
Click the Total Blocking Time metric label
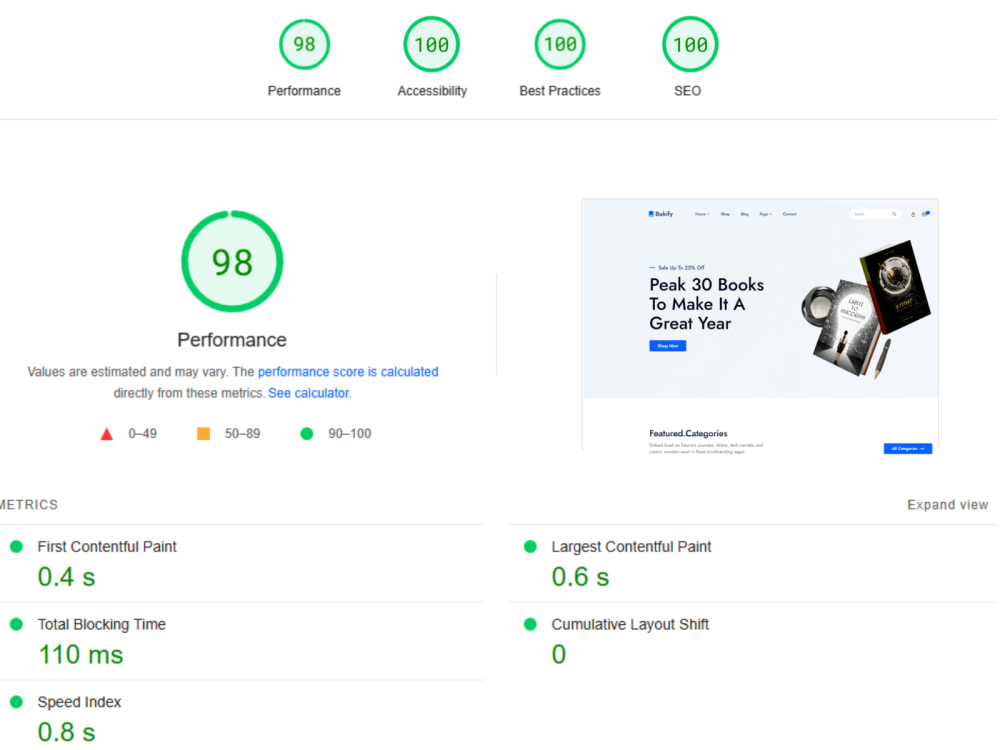[102, 624]
